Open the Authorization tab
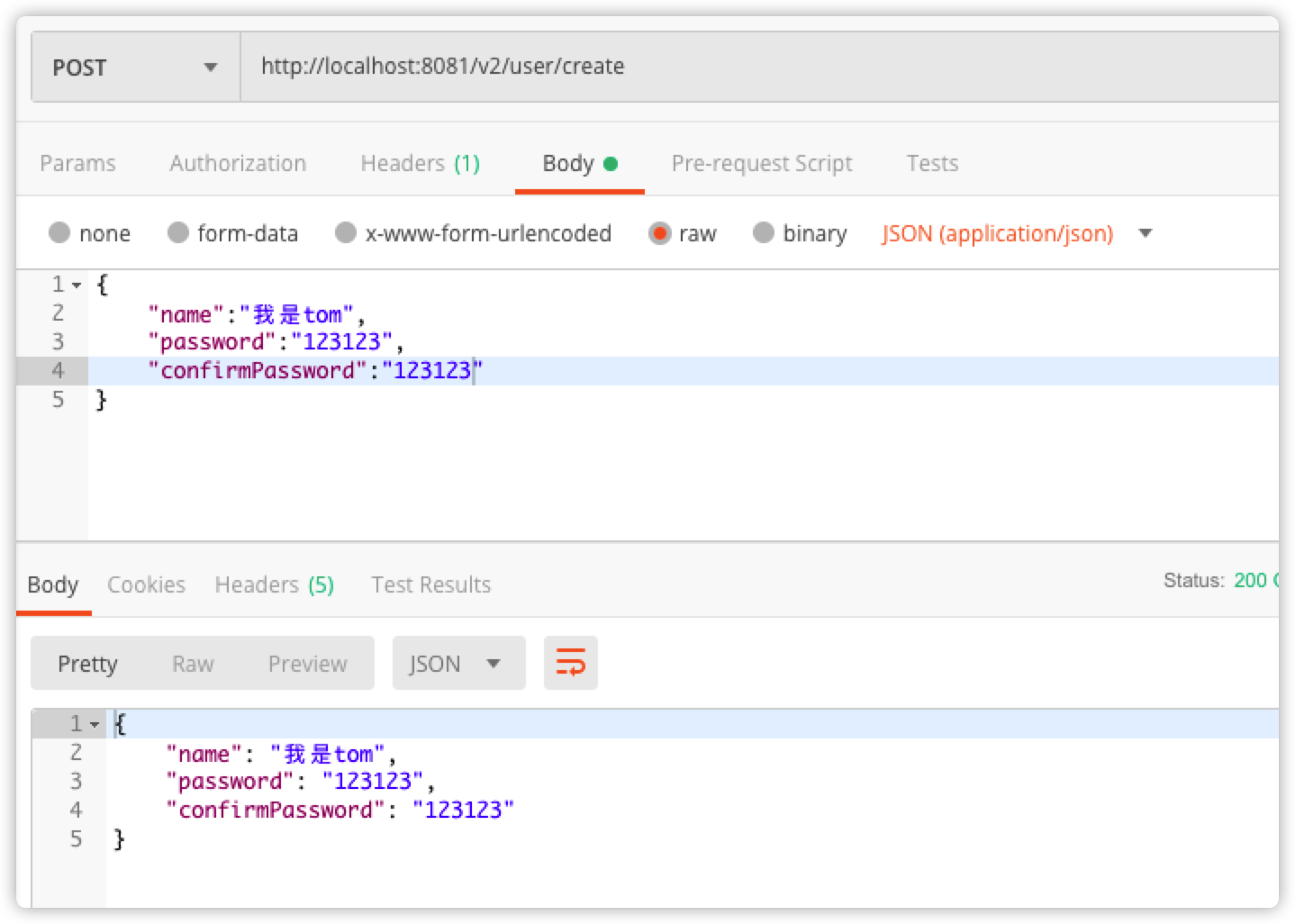Image resolution: width=1295 pixels, height=924 pixels. 238,163
